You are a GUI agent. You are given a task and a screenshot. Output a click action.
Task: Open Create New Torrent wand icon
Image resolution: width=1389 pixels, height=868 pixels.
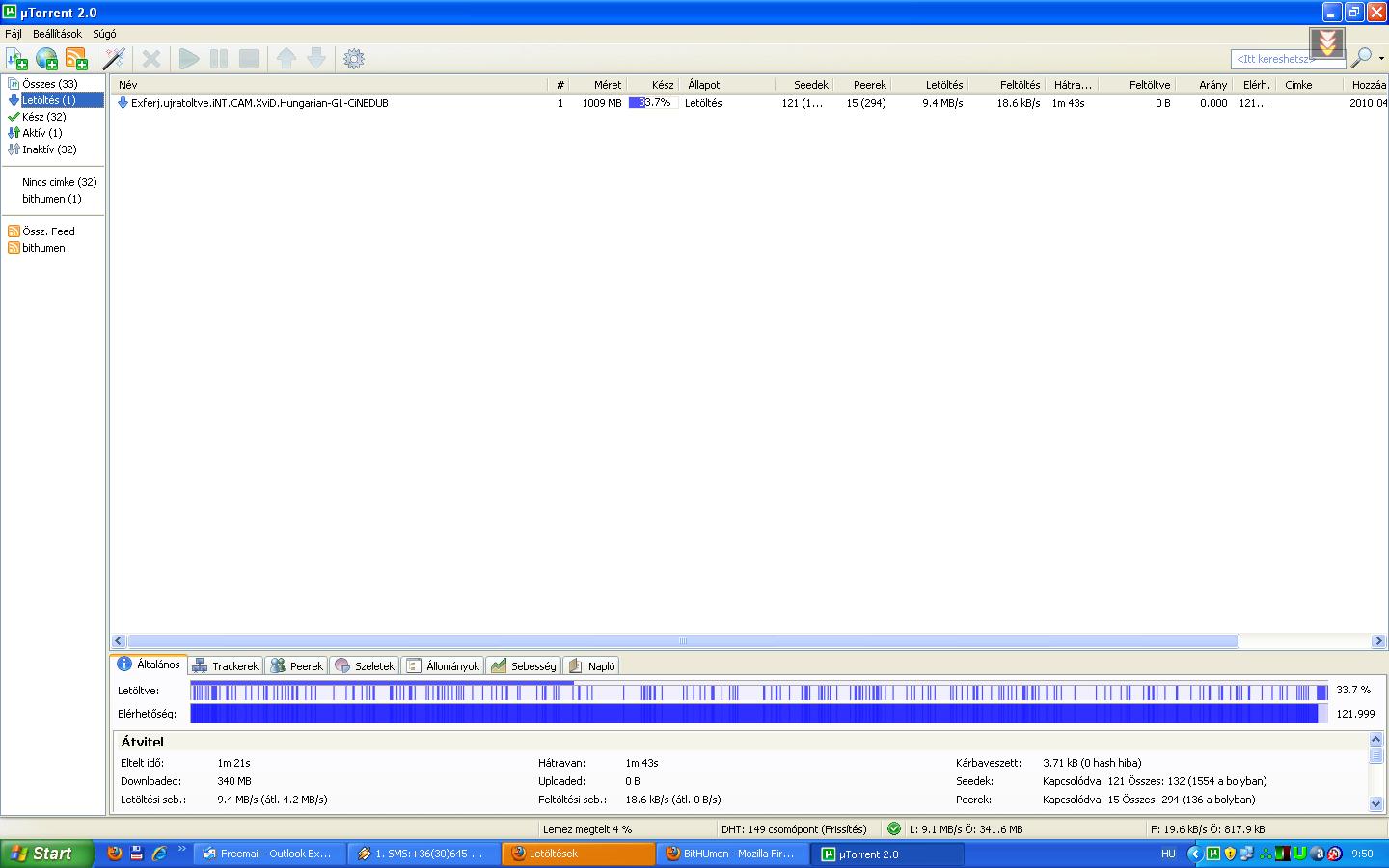coord(114,59)
